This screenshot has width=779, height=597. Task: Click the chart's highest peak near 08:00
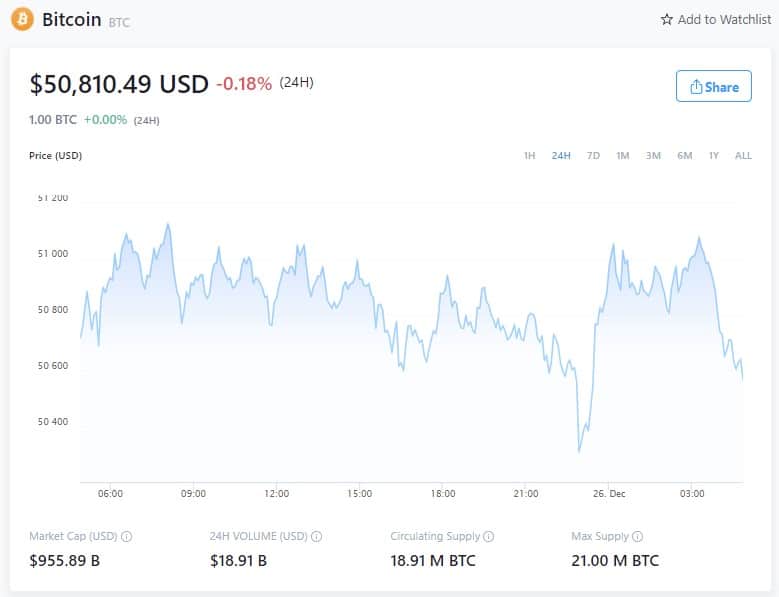click(168, 225)
